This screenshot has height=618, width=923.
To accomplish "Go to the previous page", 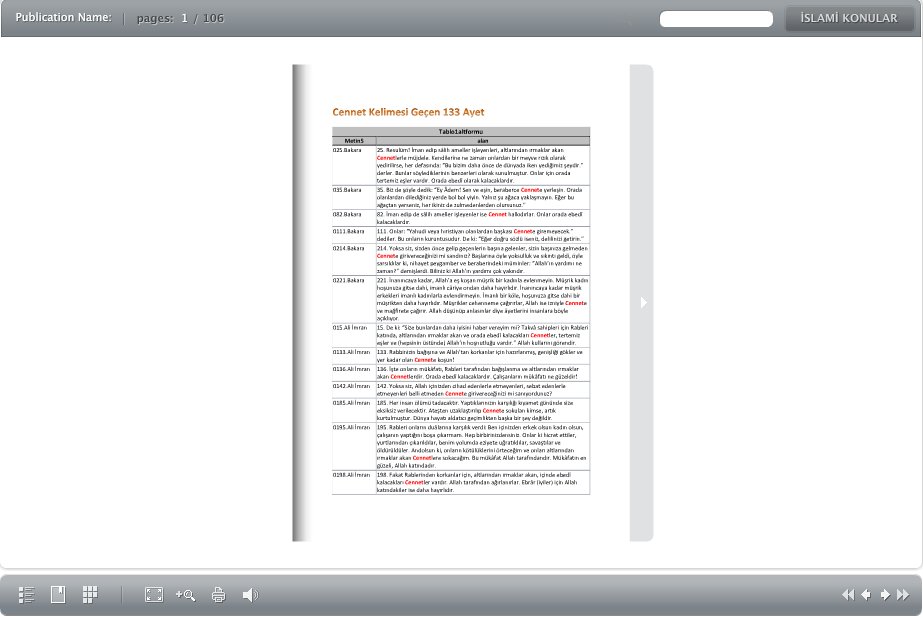I will point(866,595).
